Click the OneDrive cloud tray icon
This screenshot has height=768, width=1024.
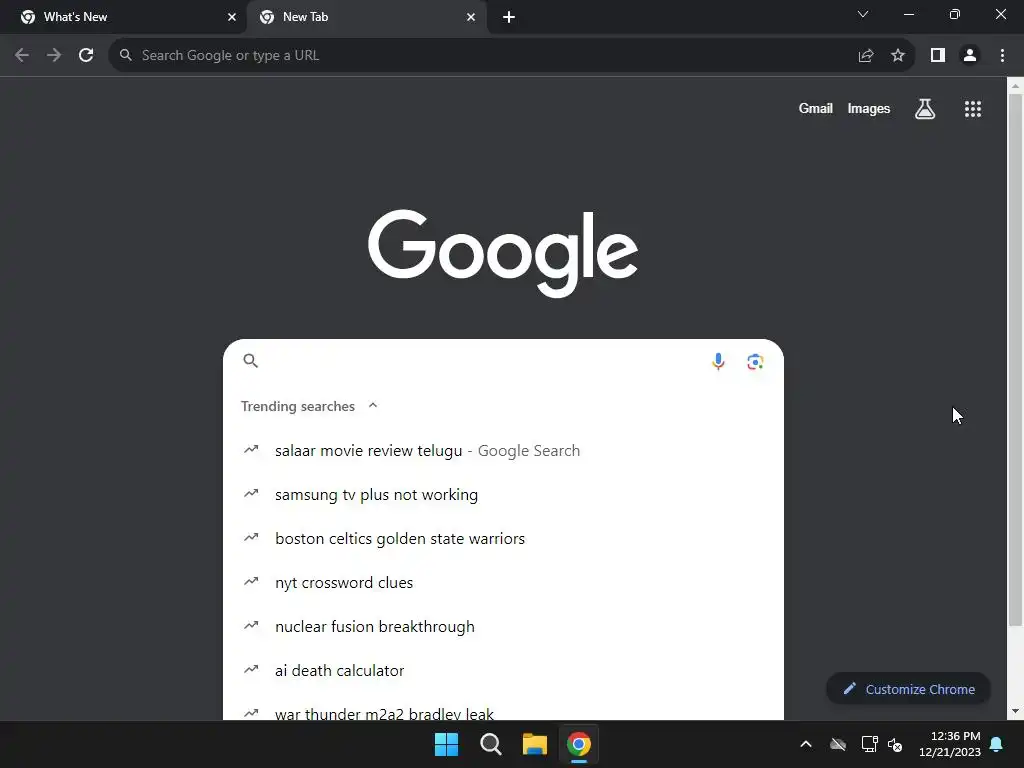(x=838, y=744)
